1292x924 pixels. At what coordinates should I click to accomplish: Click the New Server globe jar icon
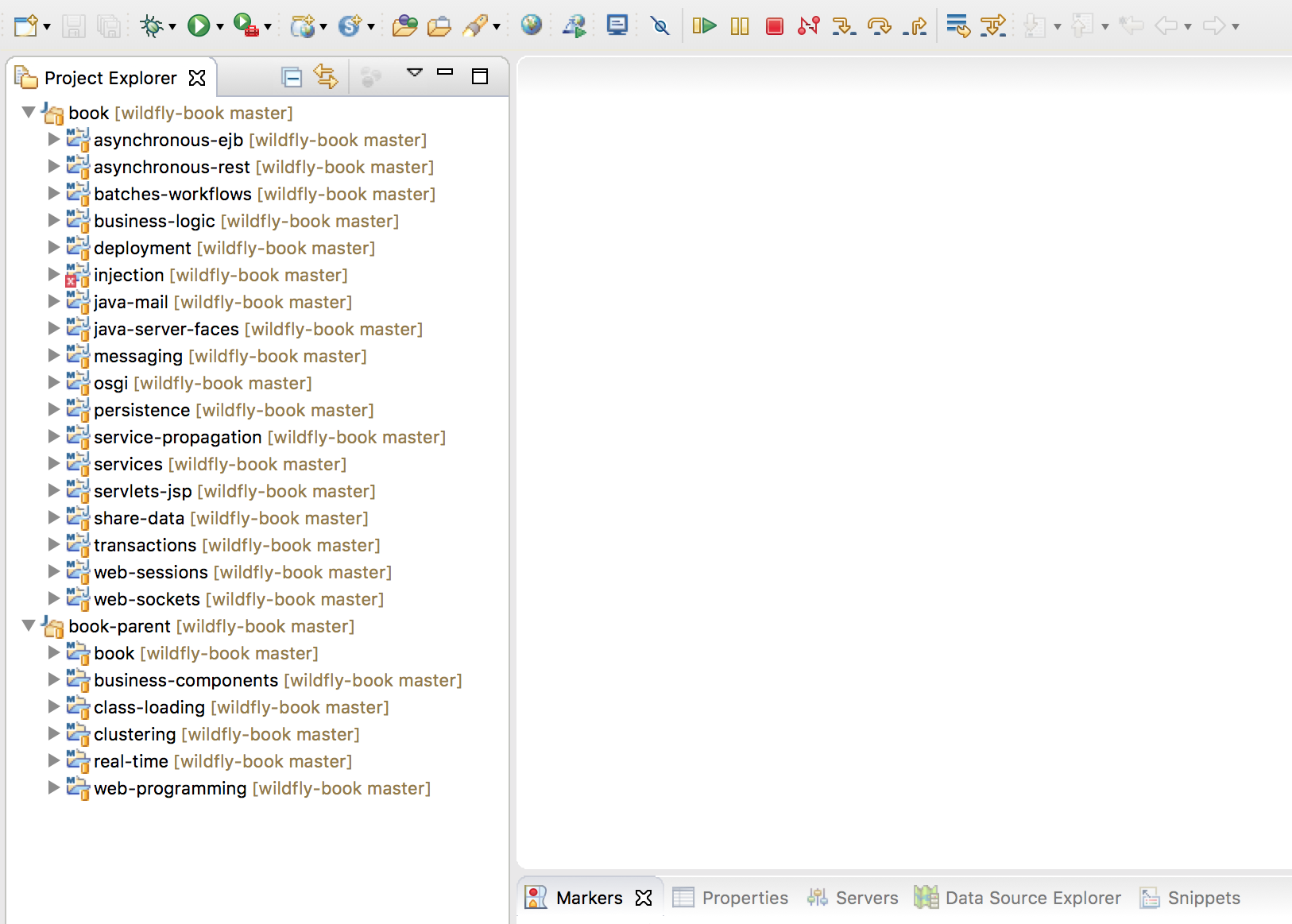click(302, 26)
